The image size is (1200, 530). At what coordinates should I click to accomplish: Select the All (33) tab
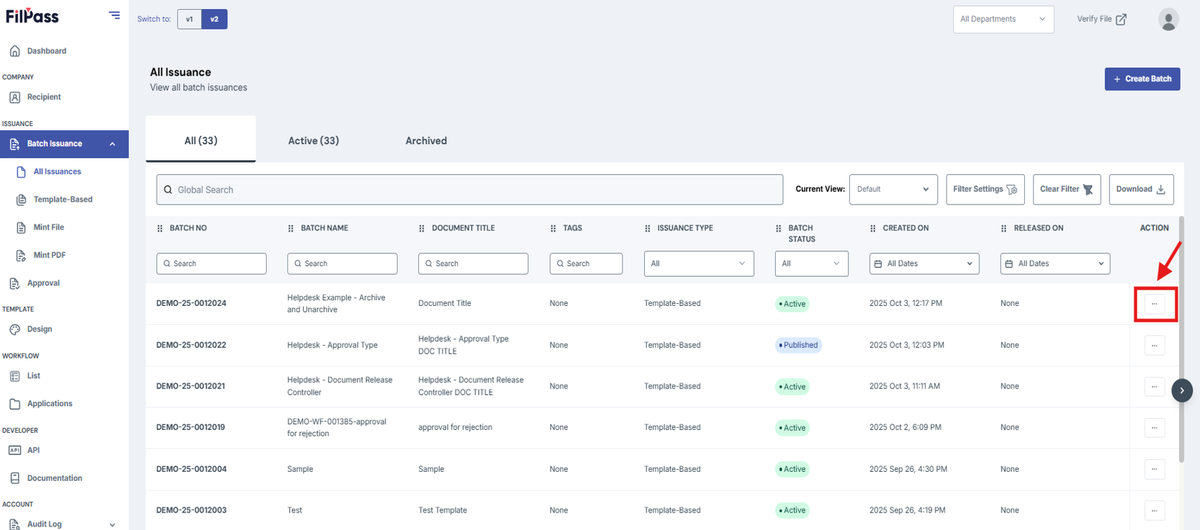(201, 140)
